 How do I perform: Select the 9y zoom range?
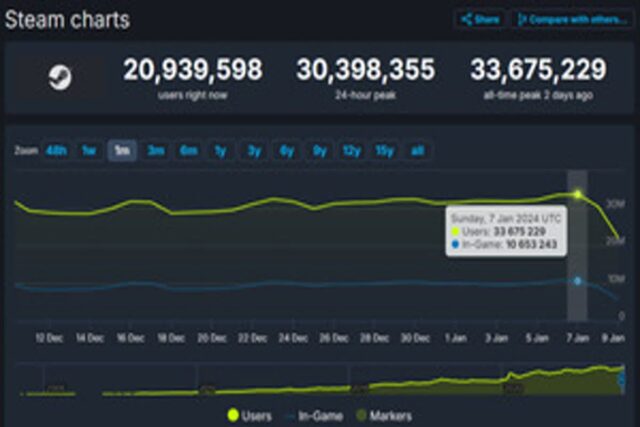[x=320, y=151]
